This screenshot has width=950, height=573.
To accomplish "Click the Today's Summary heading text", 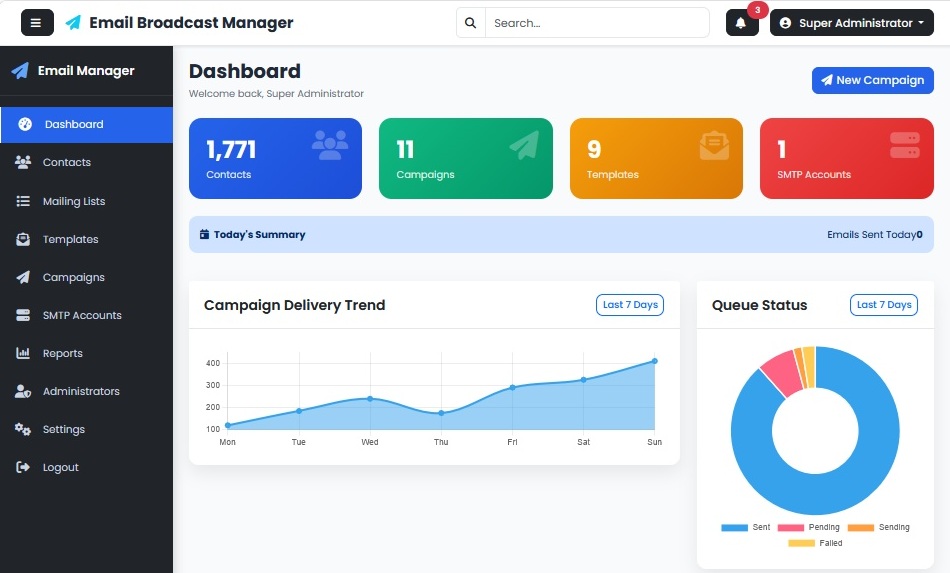I will click(259, 234).
